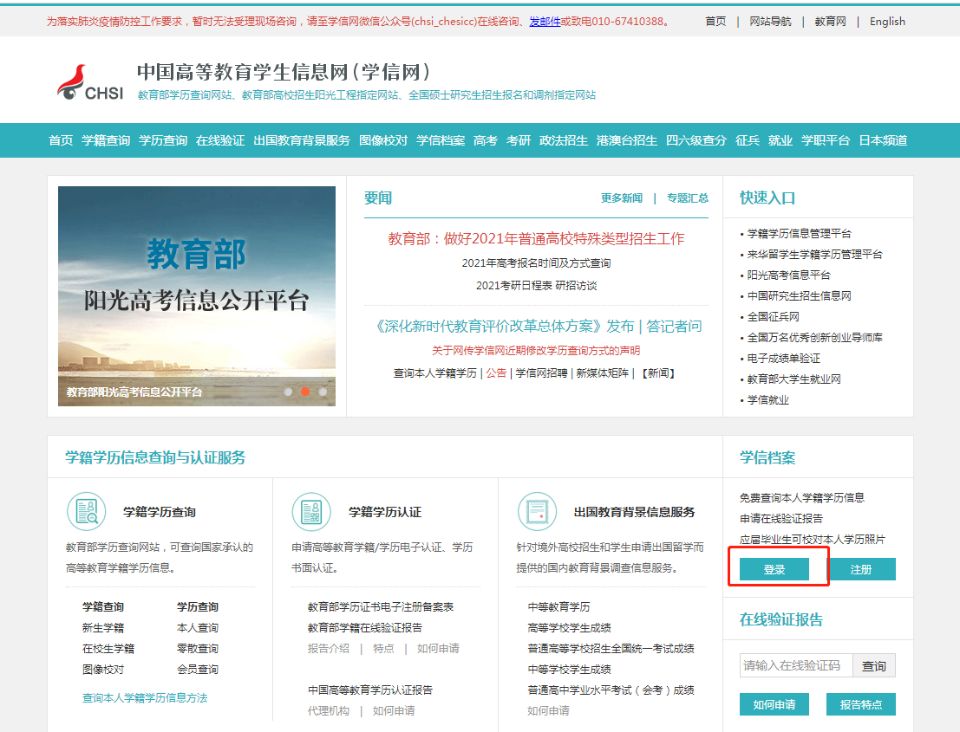Go to 日本频道 in the navigation bar
Screen dimensions: 960x732
(883, 141)
